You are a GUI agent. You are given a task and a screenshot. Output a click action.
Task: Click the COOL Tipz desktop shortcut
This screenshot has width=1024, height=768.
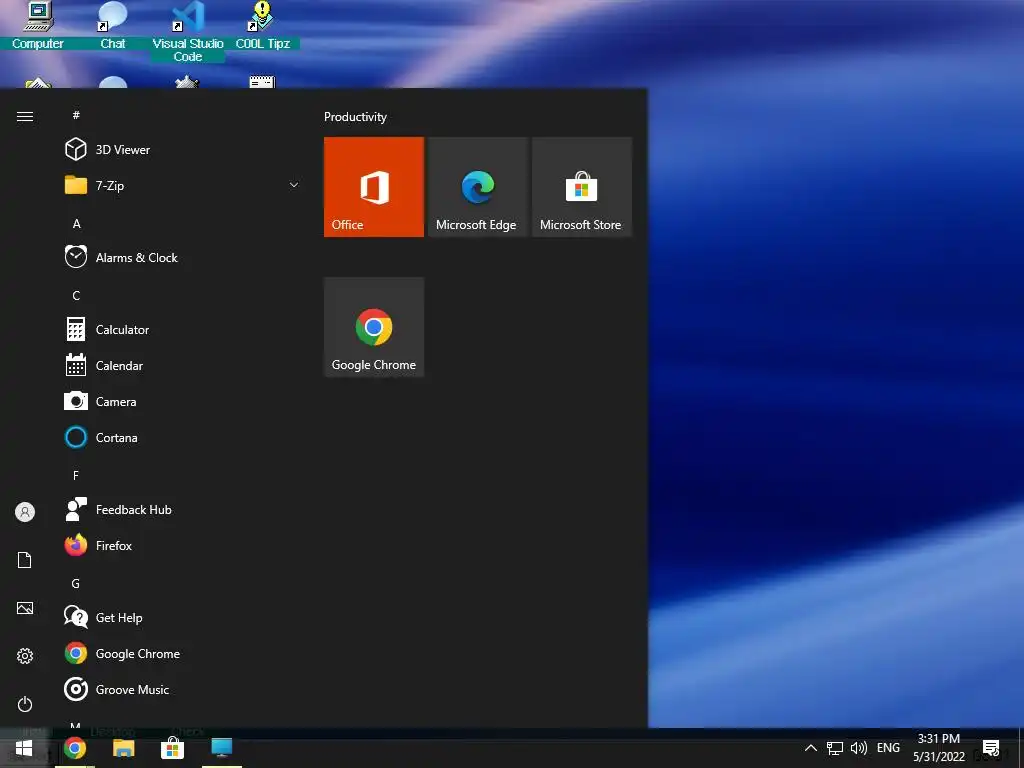(x=263, y=26)
